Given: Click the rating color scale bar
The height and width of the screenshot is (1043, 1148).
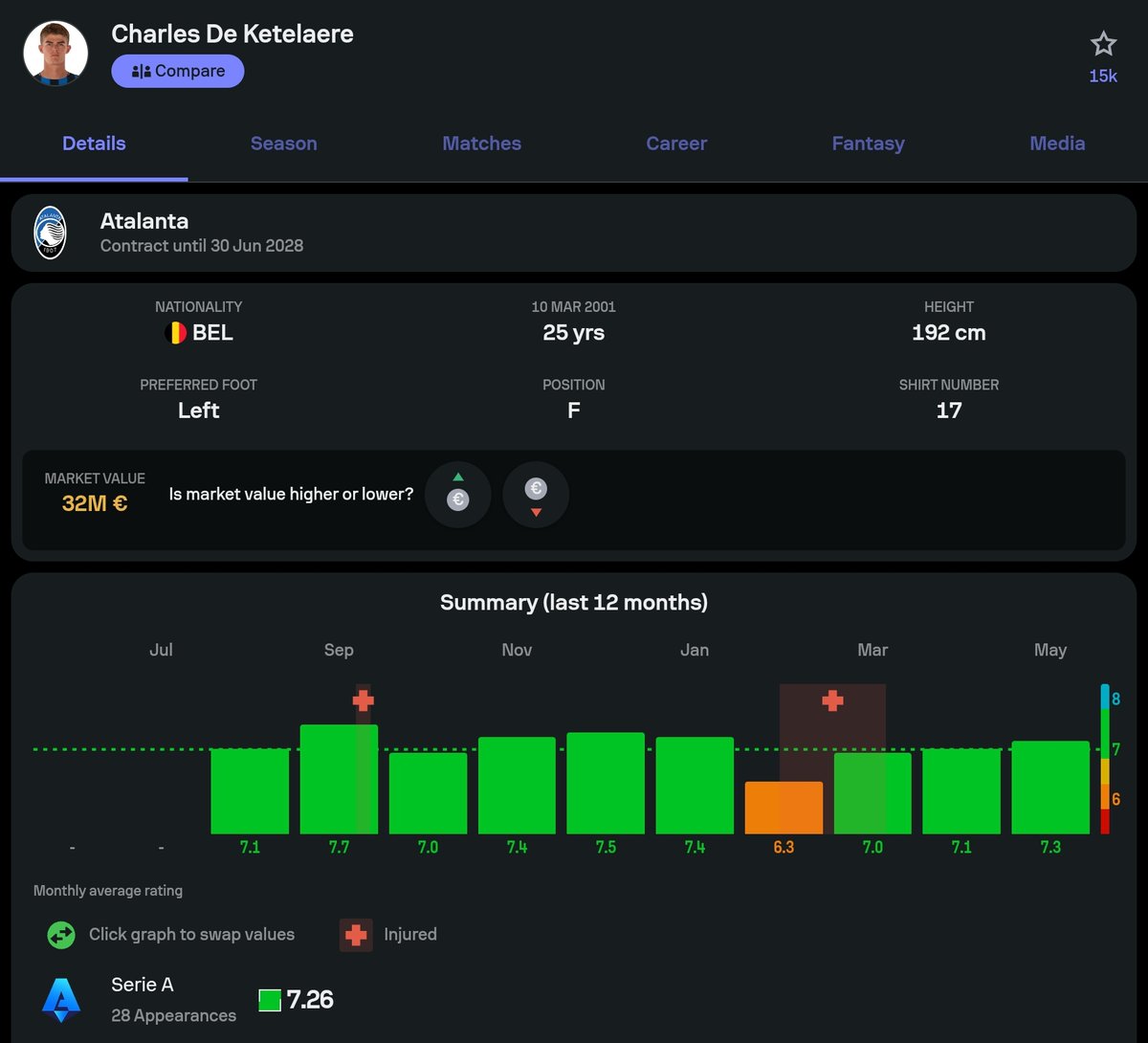Looking at the screenshot, I should pos(1105,759).
